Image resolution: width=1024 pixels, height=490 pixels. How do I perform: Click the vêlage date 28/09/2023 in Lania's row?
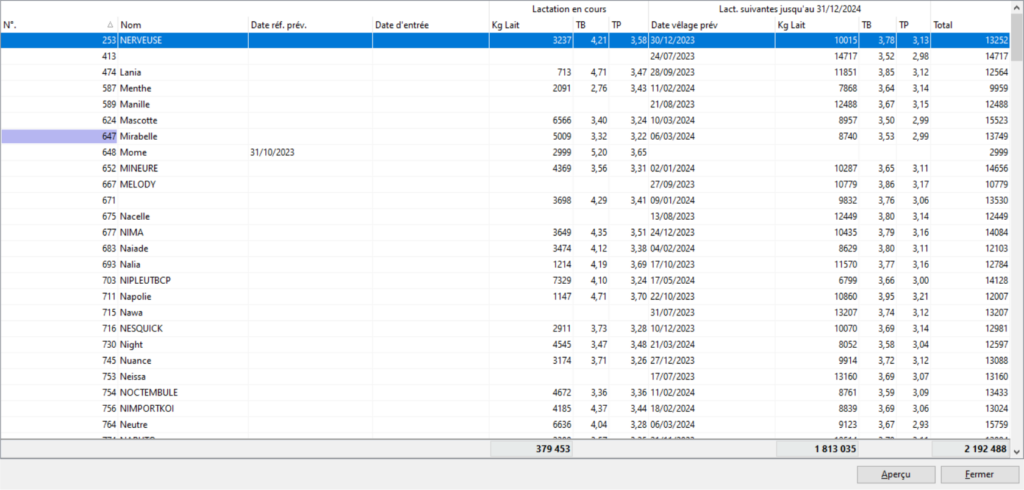pyautogui.click(x=673, y=72)
